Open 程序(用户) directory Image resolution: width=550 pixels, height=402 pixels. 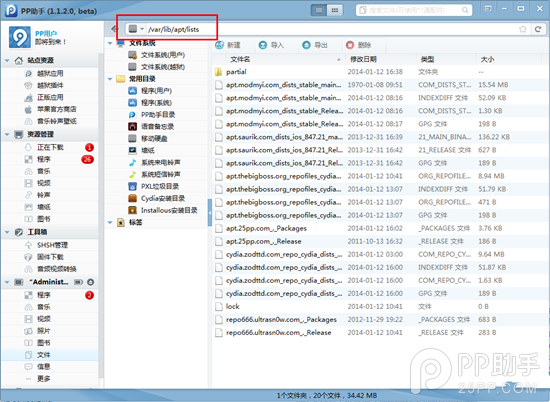pyautogui.click(x=156, y=91)
